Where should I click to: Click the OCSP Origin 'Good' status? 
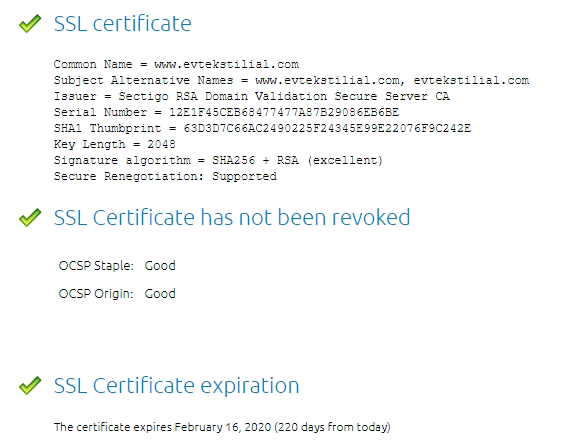click(160, 294)
